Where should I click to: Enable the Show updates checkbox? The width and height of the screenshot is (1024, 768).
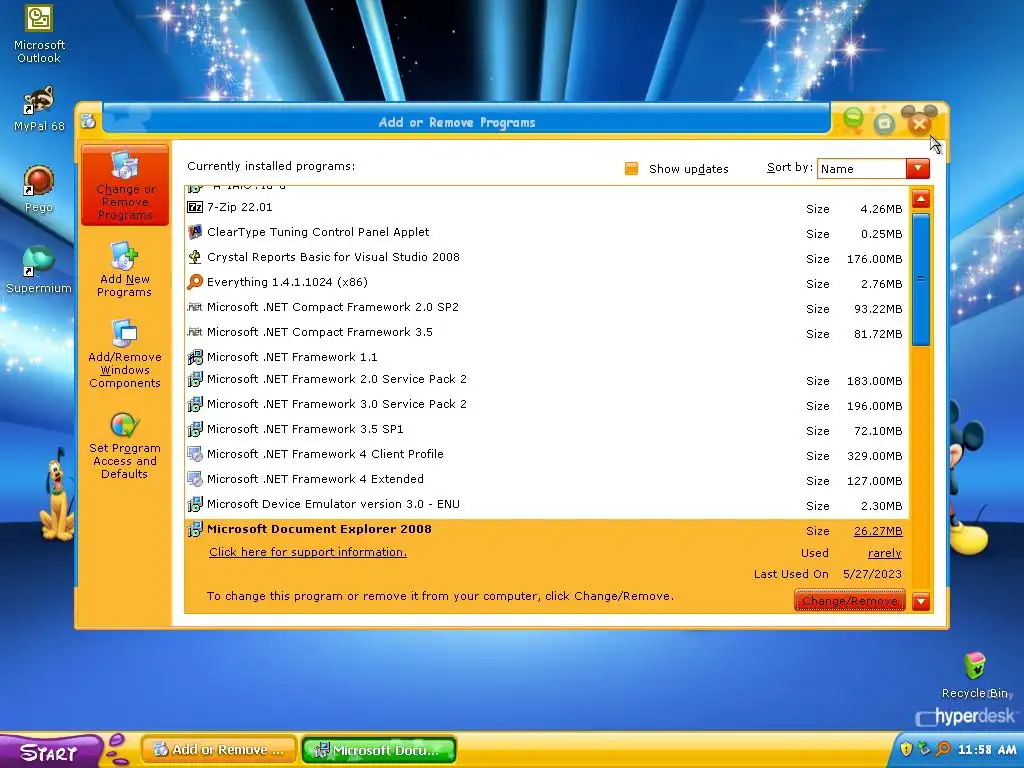tap(631, 168)
